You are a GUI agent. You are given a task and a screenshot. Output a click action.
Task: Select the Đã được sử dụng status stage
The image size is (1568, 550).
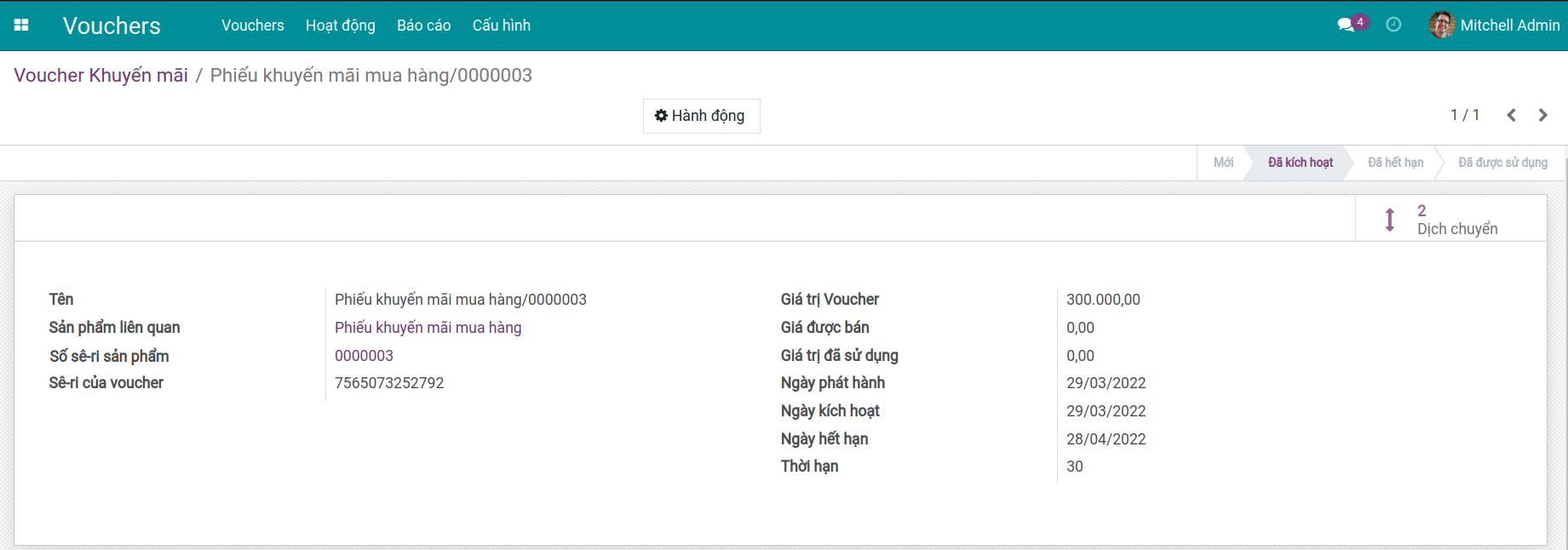click(1502, 163)
